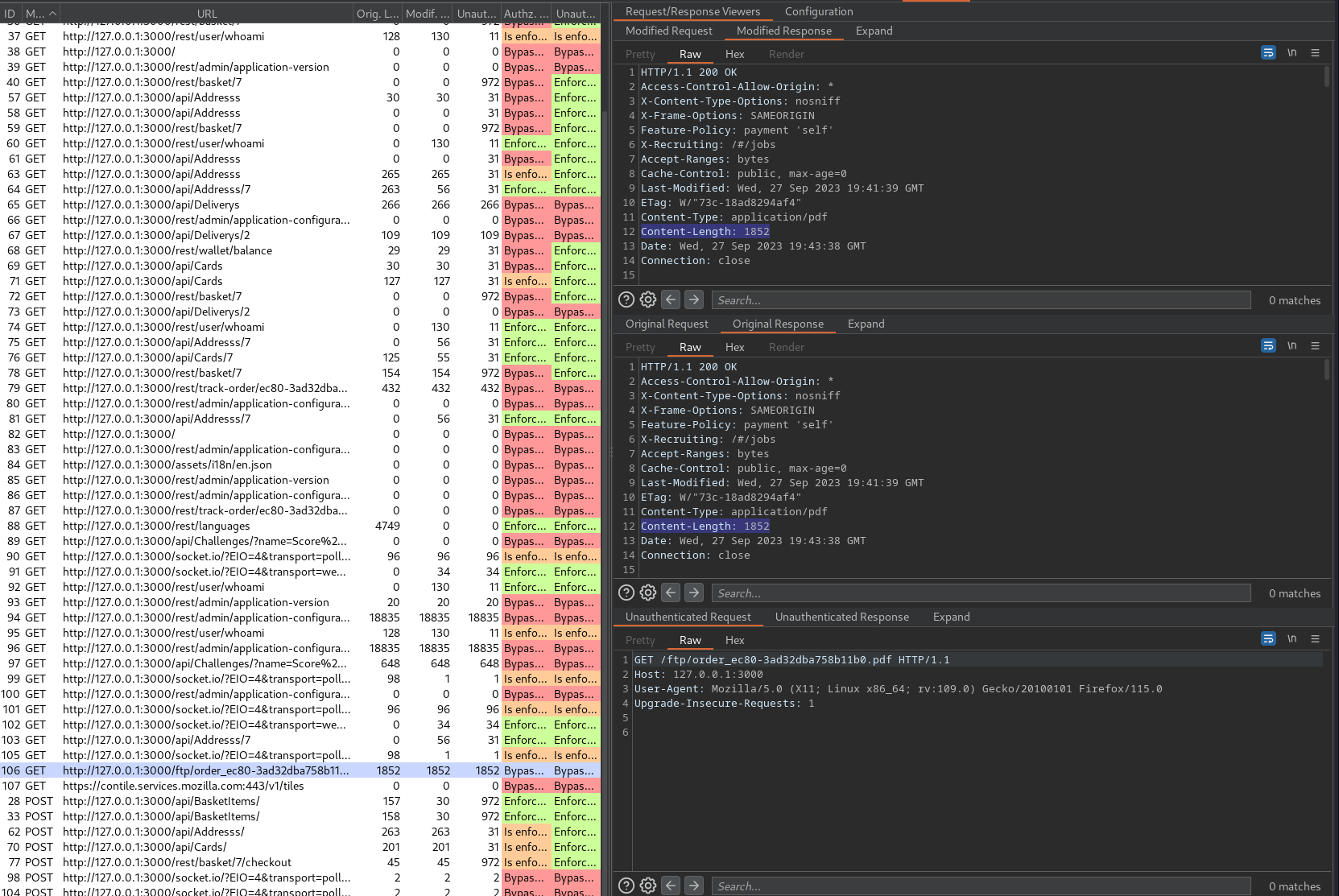
Task: Click help icon in Unauthenticated Request search bar
Action: [x=626, y=886]
